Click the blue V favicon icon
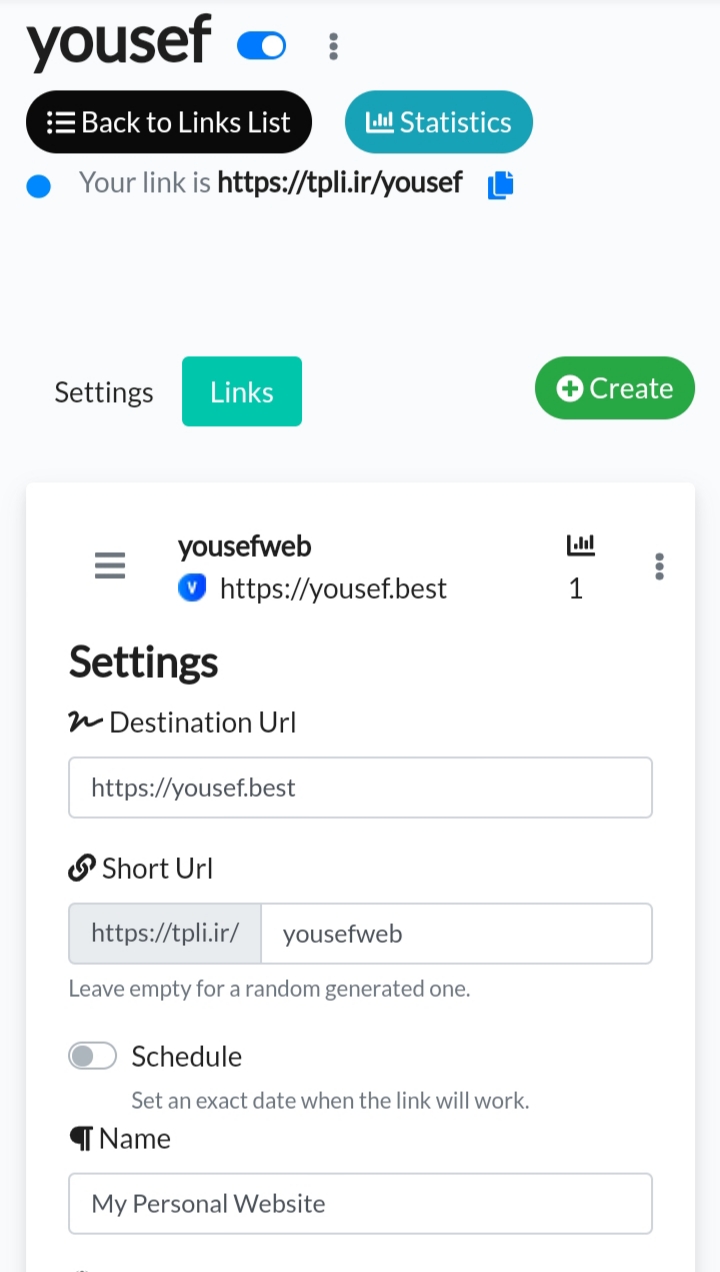 (191, 589)
